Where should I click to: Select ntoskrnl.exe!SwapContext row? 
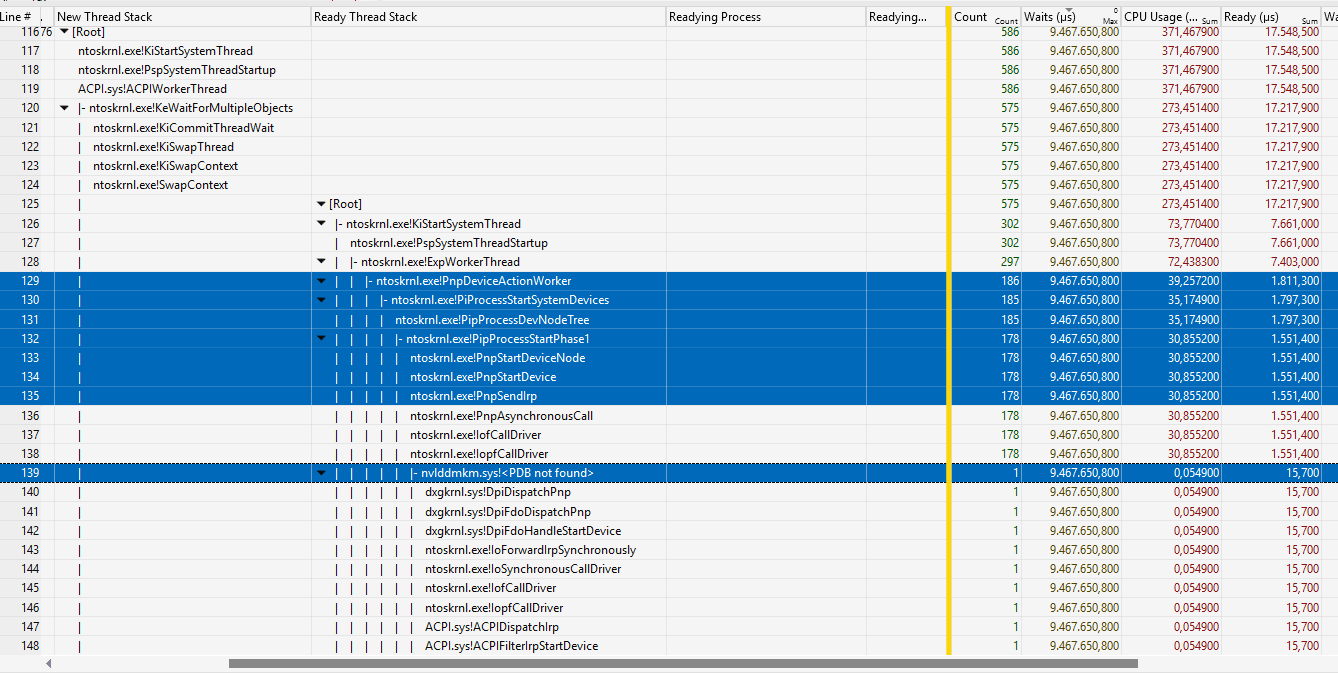(x=160, y=185)
